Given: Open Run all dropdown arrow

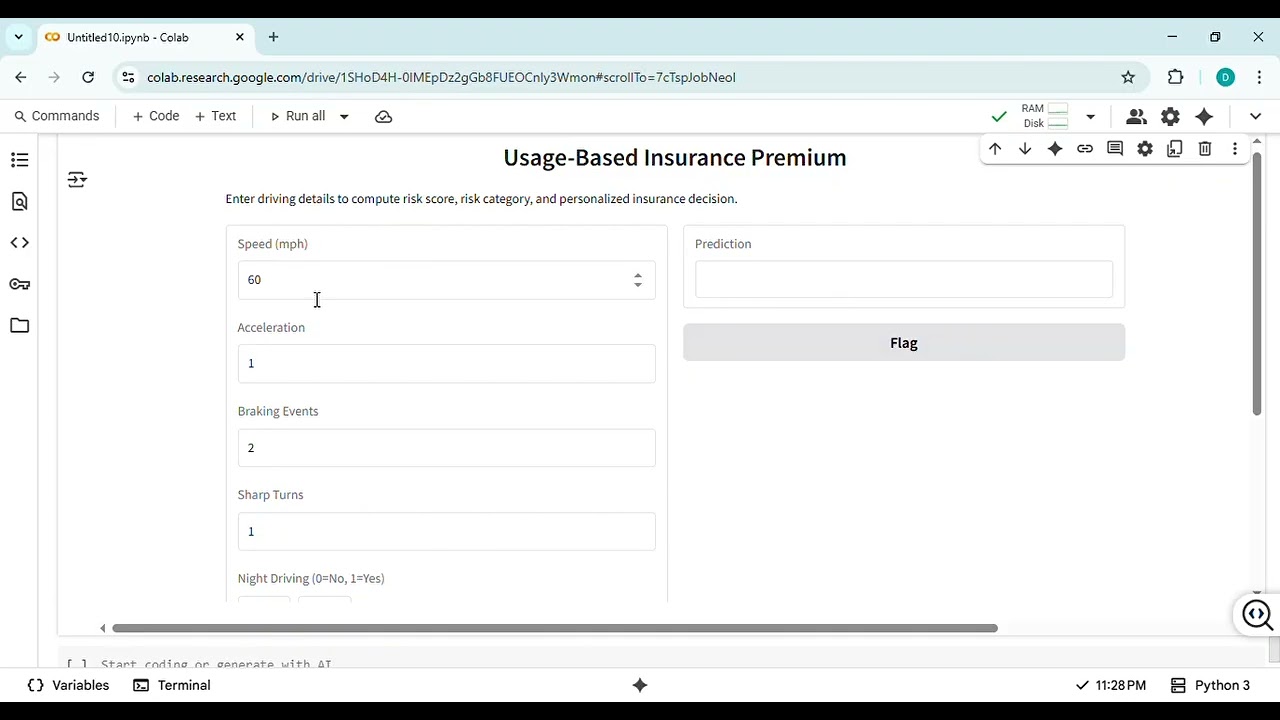Looking at the screenshot, I should click(x=344, y=117).
